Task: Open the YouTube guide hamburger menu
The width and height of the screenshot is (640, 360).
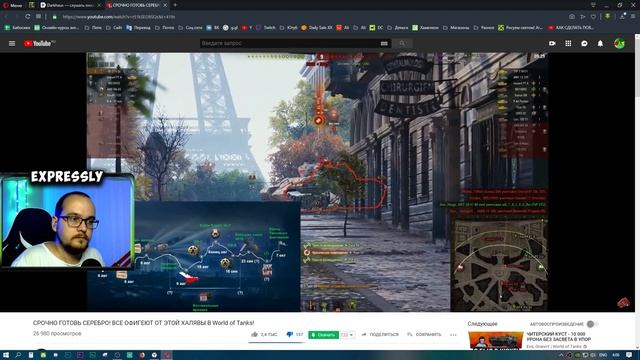Action: click(12, 43)
